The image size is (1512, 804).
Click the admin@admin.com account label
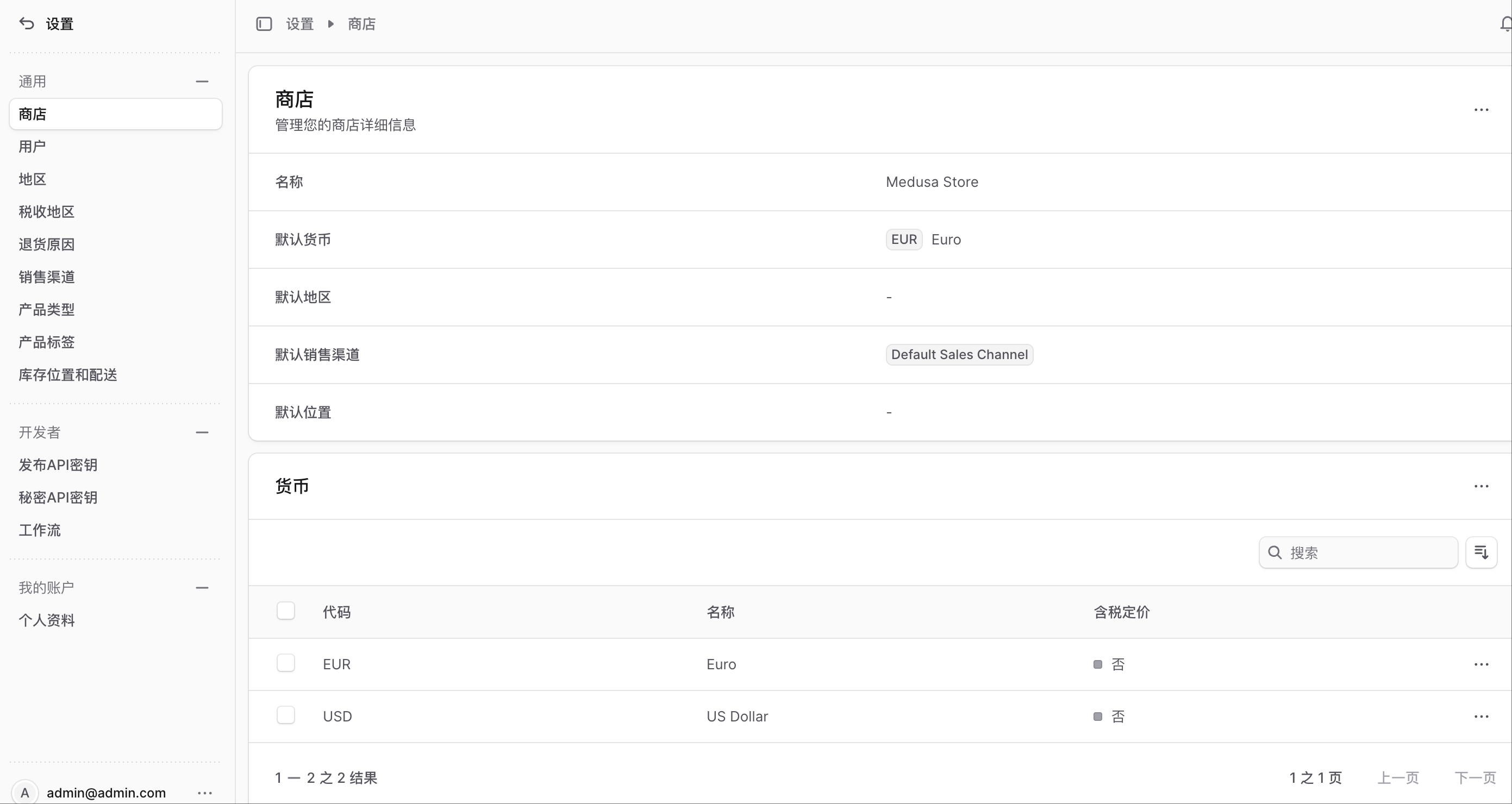[x=106, y=793]
